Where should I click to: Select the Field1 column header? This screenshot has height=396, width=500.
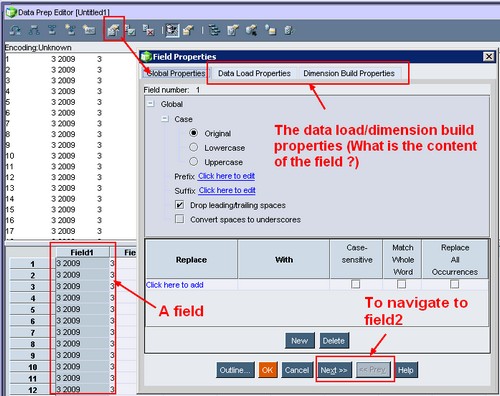82,253
